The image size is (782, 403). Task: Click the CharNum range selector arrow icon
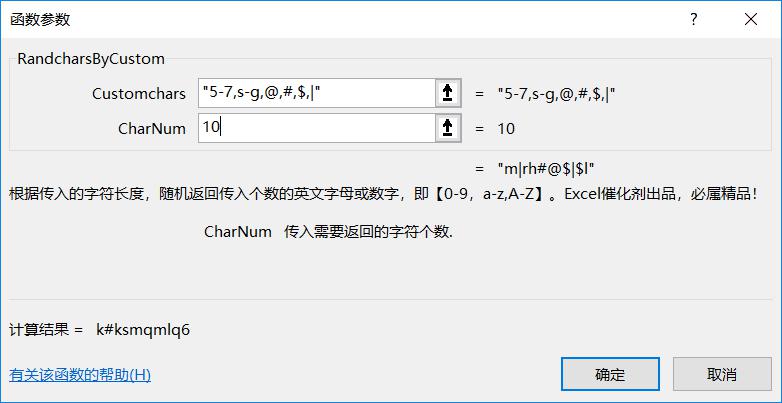(x=448, y=128)
